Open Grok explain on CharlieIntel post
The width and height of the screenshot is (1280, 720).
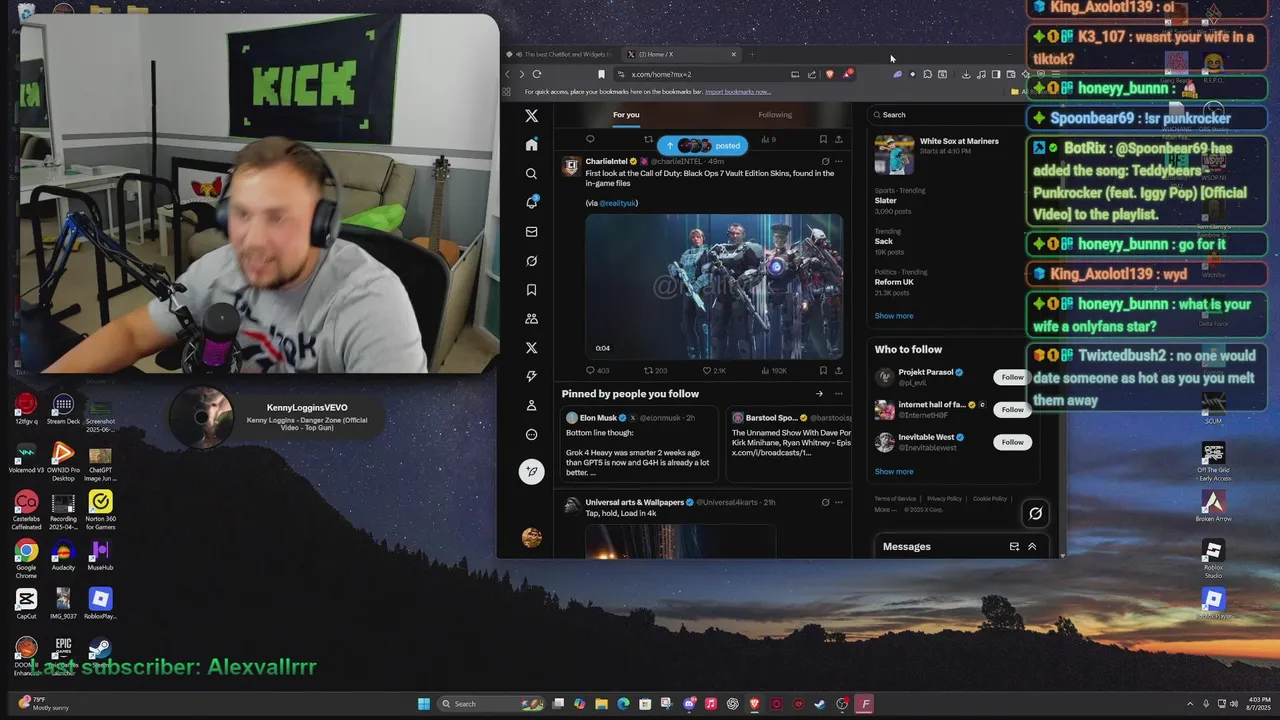coord(825,161)
